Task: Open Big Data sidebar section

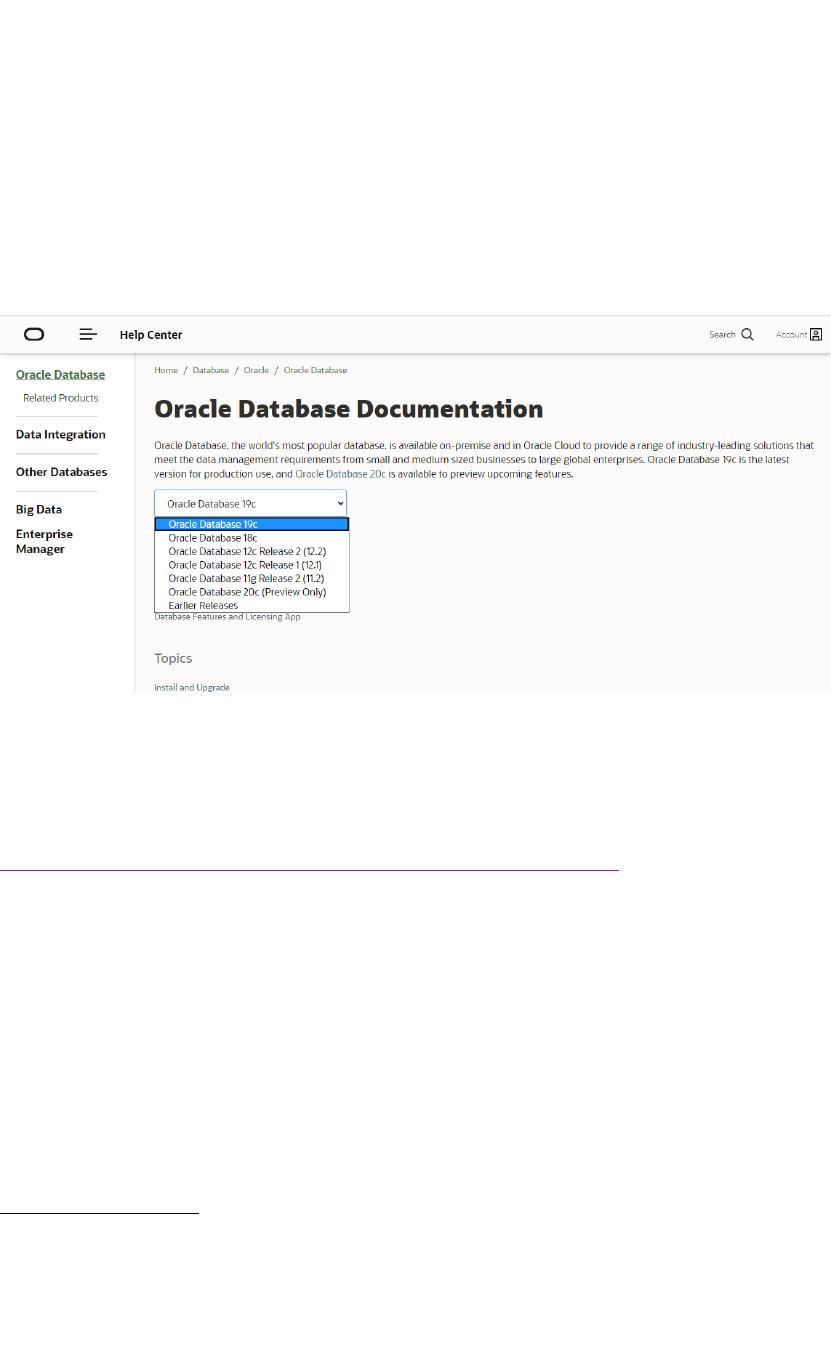Action: click(x=39, y=509)
